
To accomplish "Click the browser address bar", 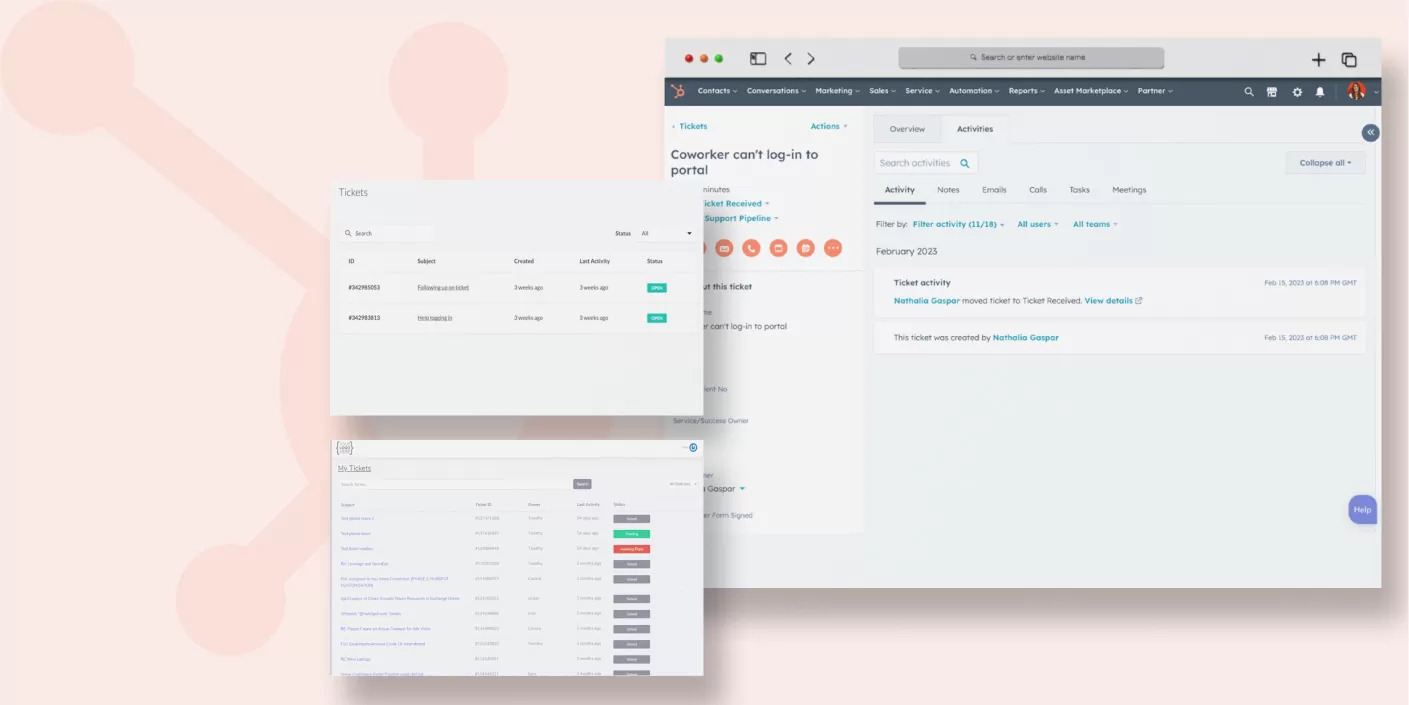I will point(1031,58).
